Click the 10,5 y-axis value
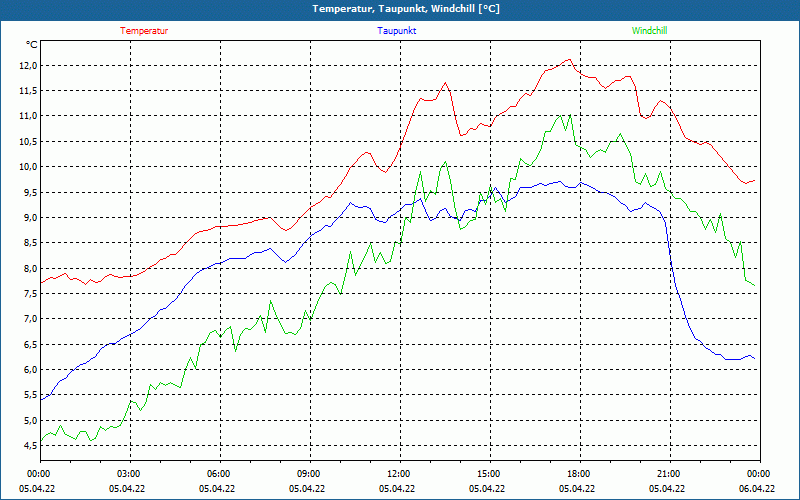The image size is (800, 500). click(29, 141)
